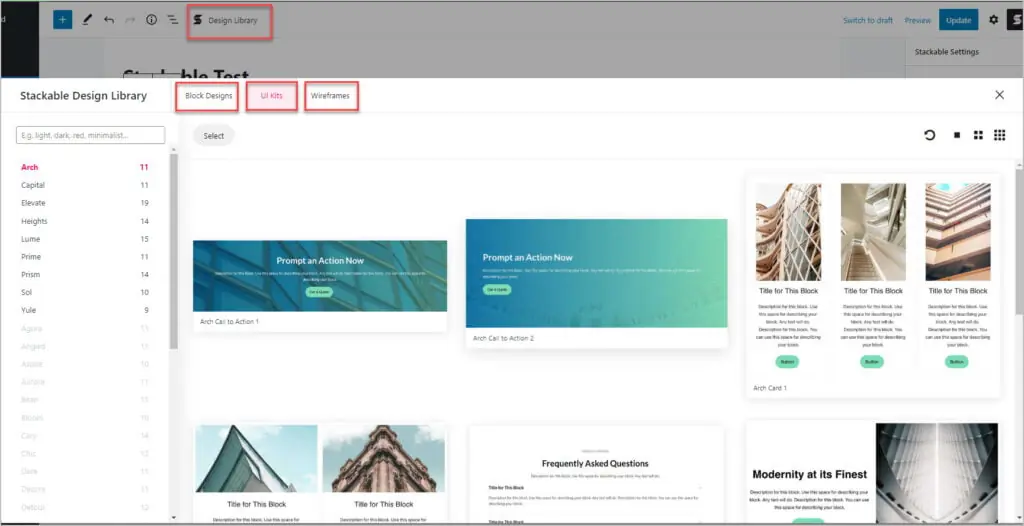The width and height of the screenshot is (1024, 526).
Task: Select the Yule UI kit
Action: 85,310
